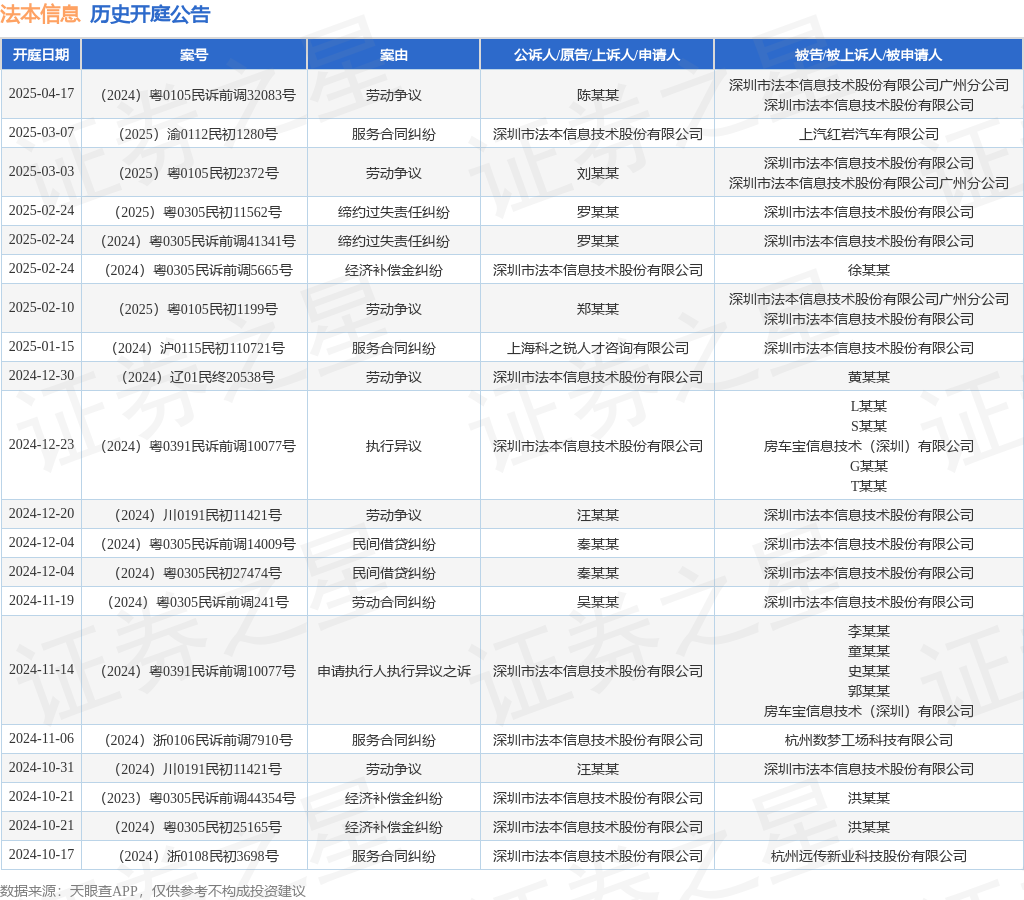
Task: Select the 案号 column header
Action: [194, 55]
